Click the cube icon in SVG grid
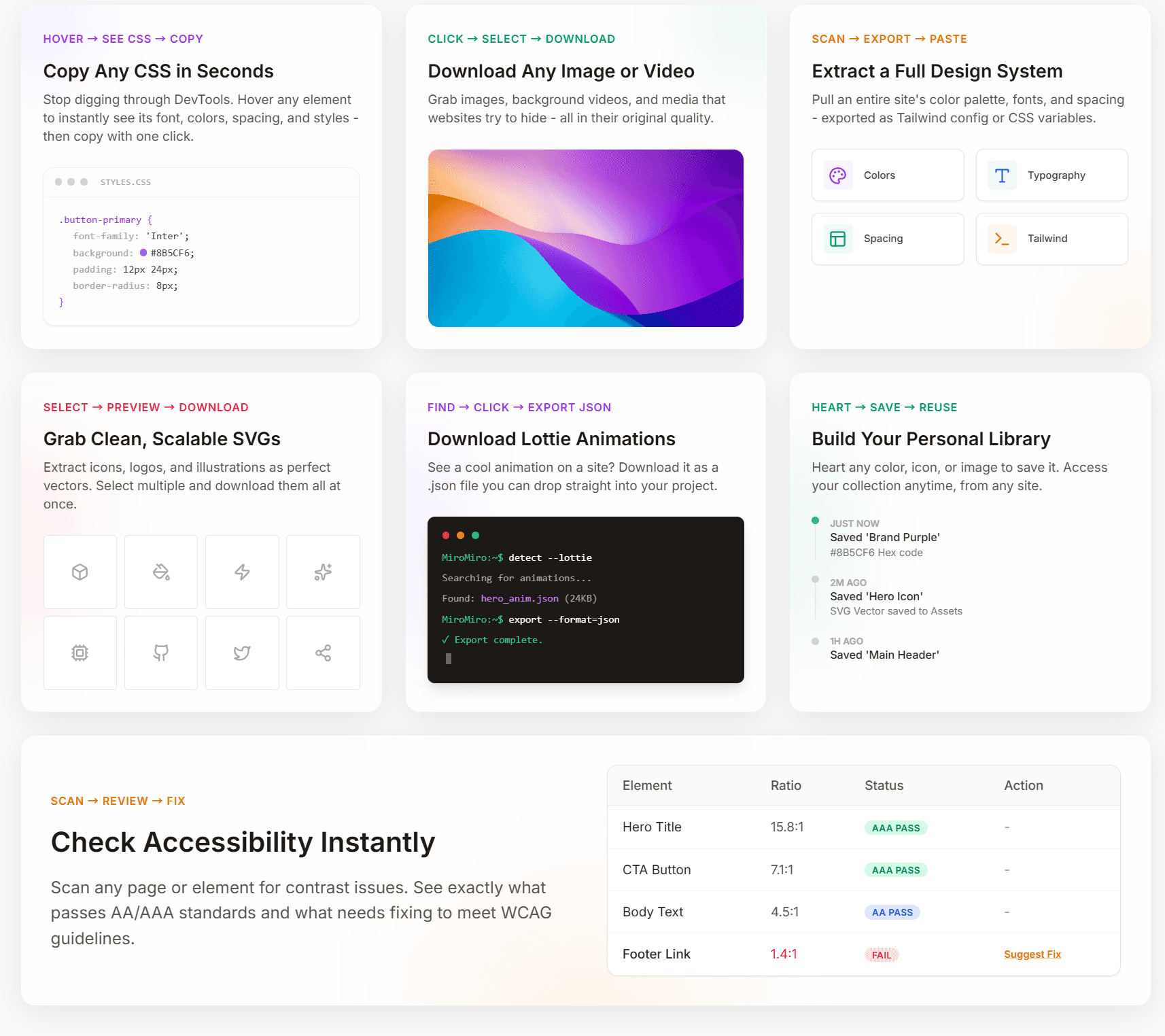The width and height of the screenshot is (1165, 1036). (x=80, y=572)
